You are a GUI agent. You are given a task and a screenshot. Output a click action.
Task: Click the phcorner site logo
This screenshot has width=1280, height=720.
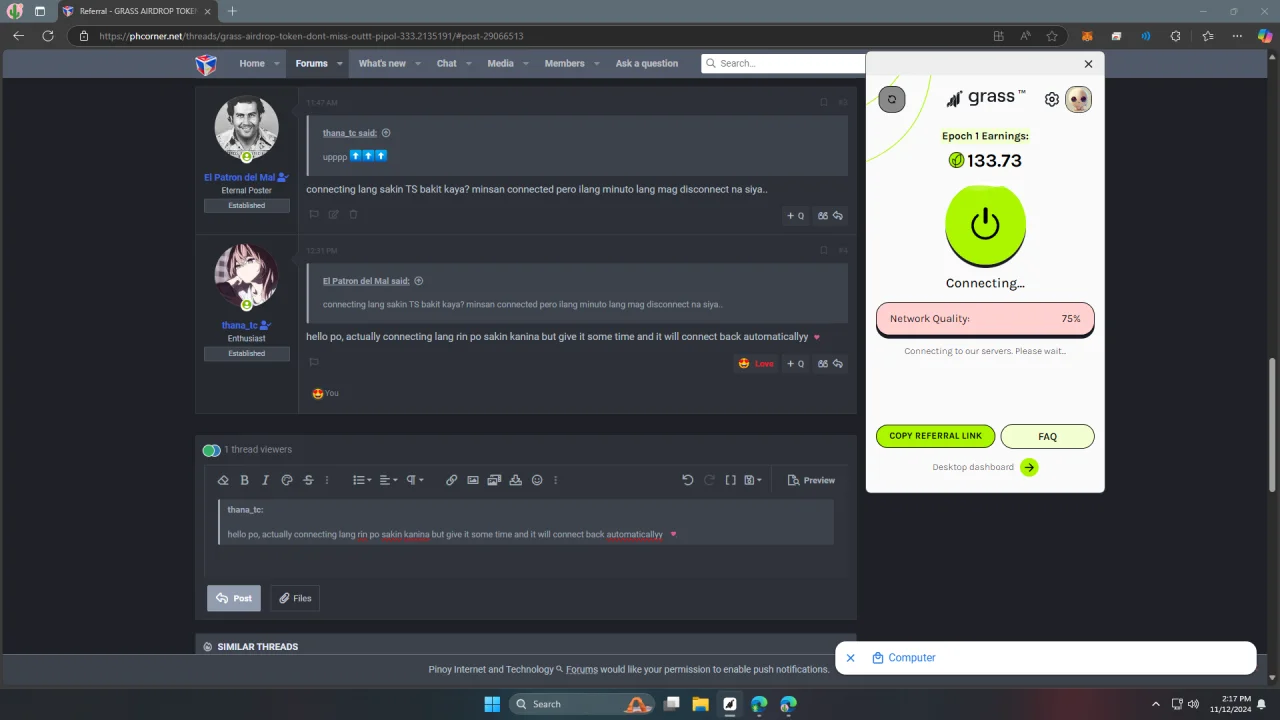click(x=206, y=64)
